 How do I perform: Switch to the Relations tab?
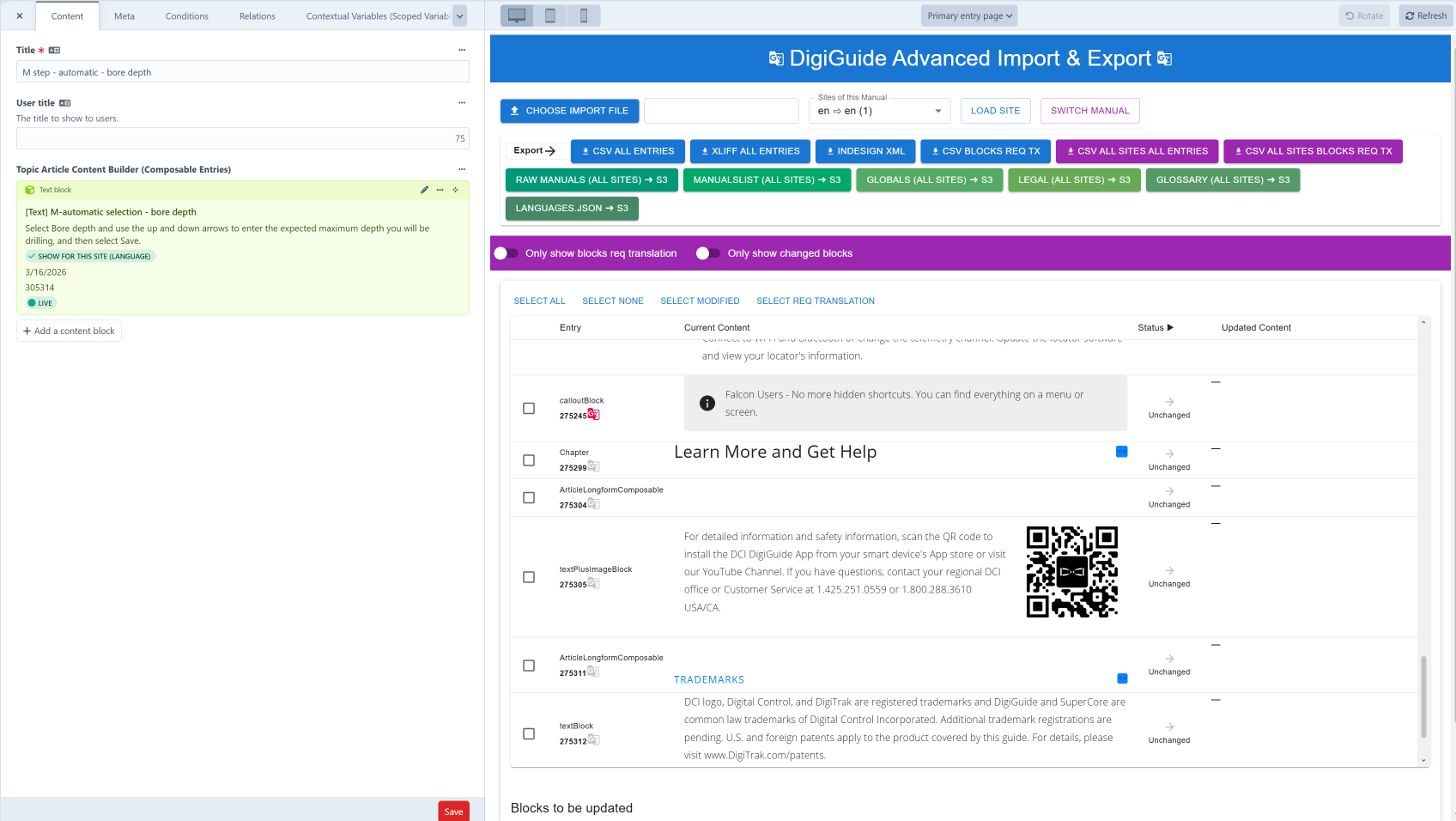[x=258, y=16]
